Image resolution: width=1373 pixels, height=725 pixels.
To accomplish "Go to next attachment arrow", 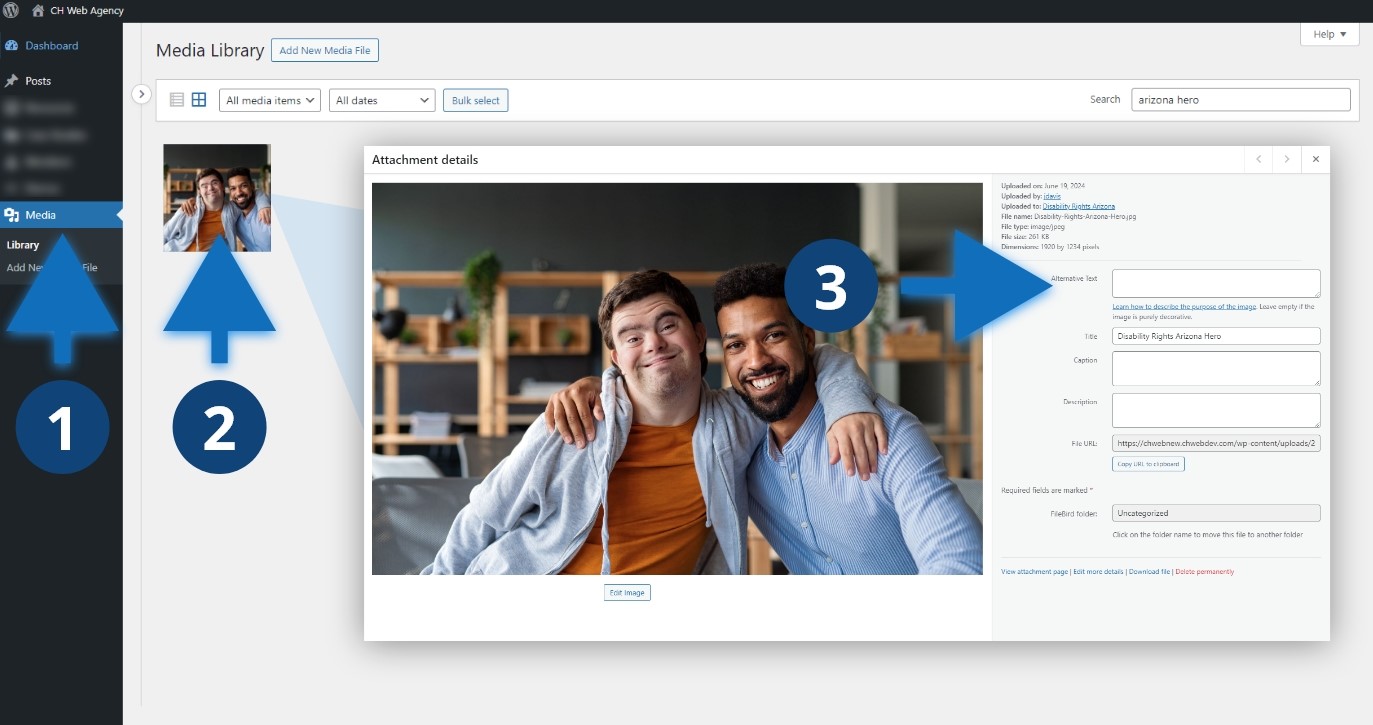I will point(1287,159).
